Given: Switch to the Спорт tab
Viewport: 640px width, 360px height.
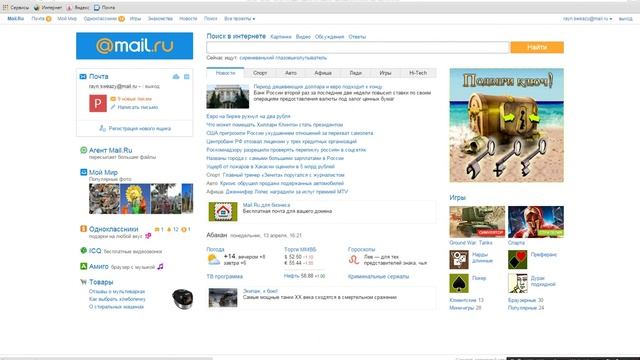Looking at the screenshot, I should (260, 73).
